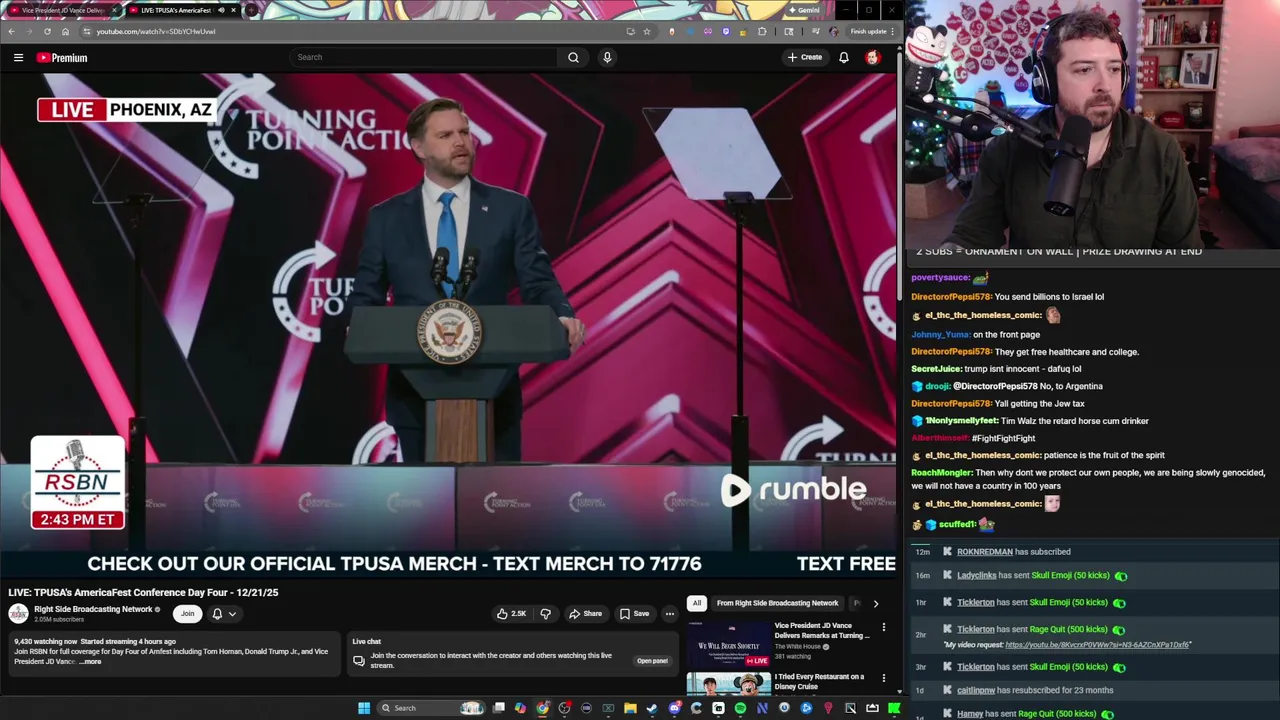
Task: Go to YouTube Premium home logo
Action: click(x=62, y=58)
